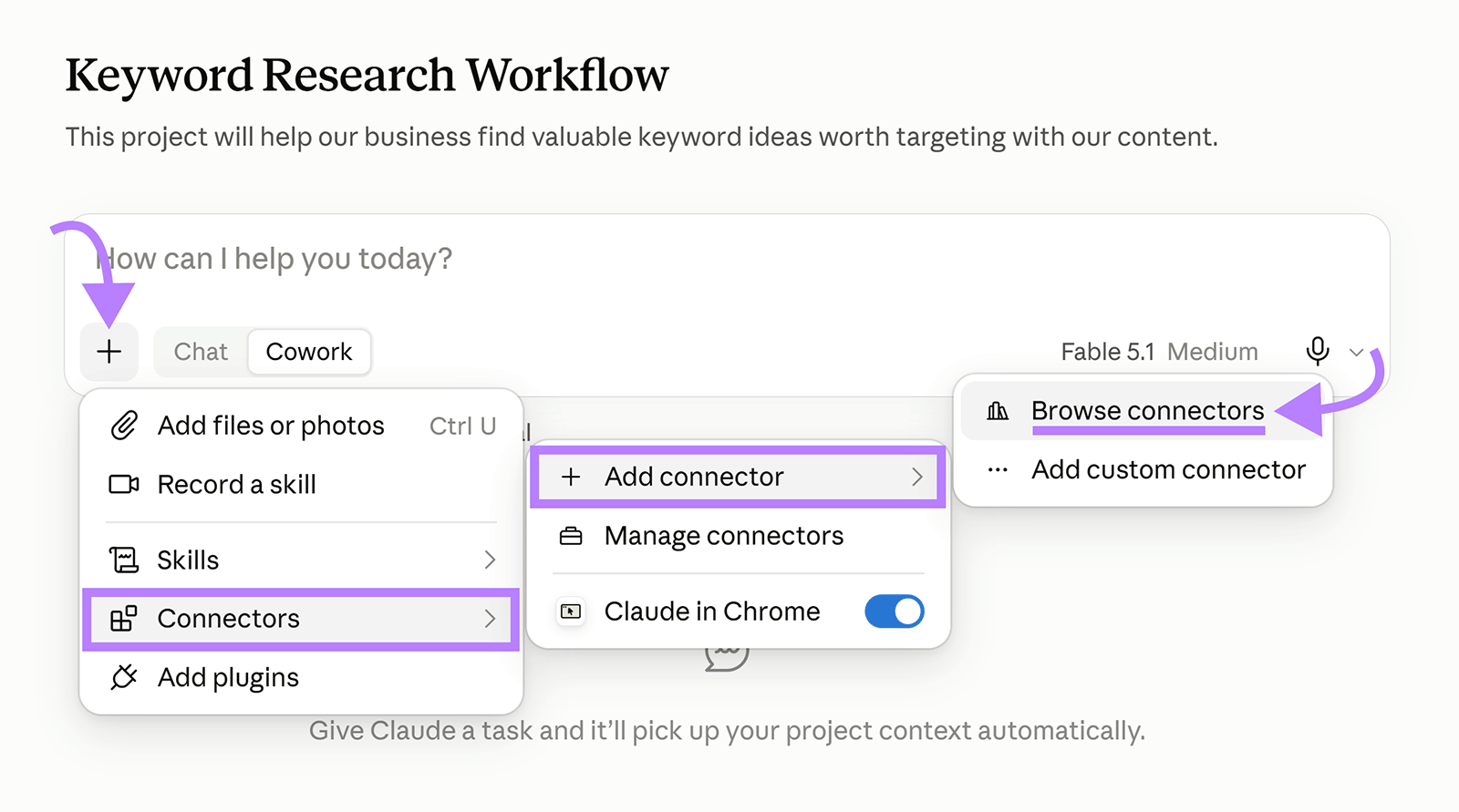Click the microphone voice input icon
This screenshot has height=812, width=1459.
coord(1318,351)
